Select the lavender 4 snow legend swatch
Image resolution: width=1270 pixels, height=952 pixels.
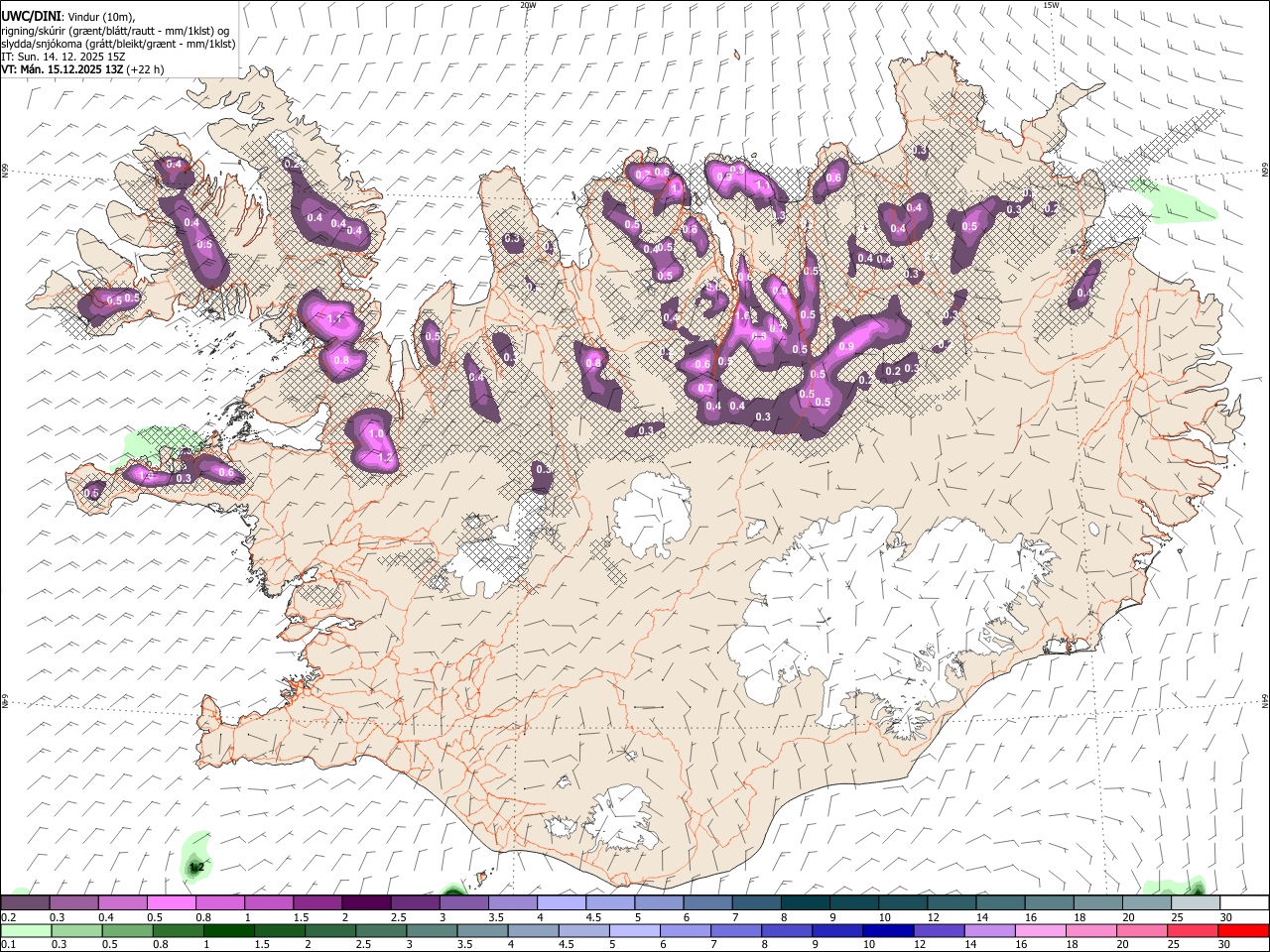pos(562,903)
